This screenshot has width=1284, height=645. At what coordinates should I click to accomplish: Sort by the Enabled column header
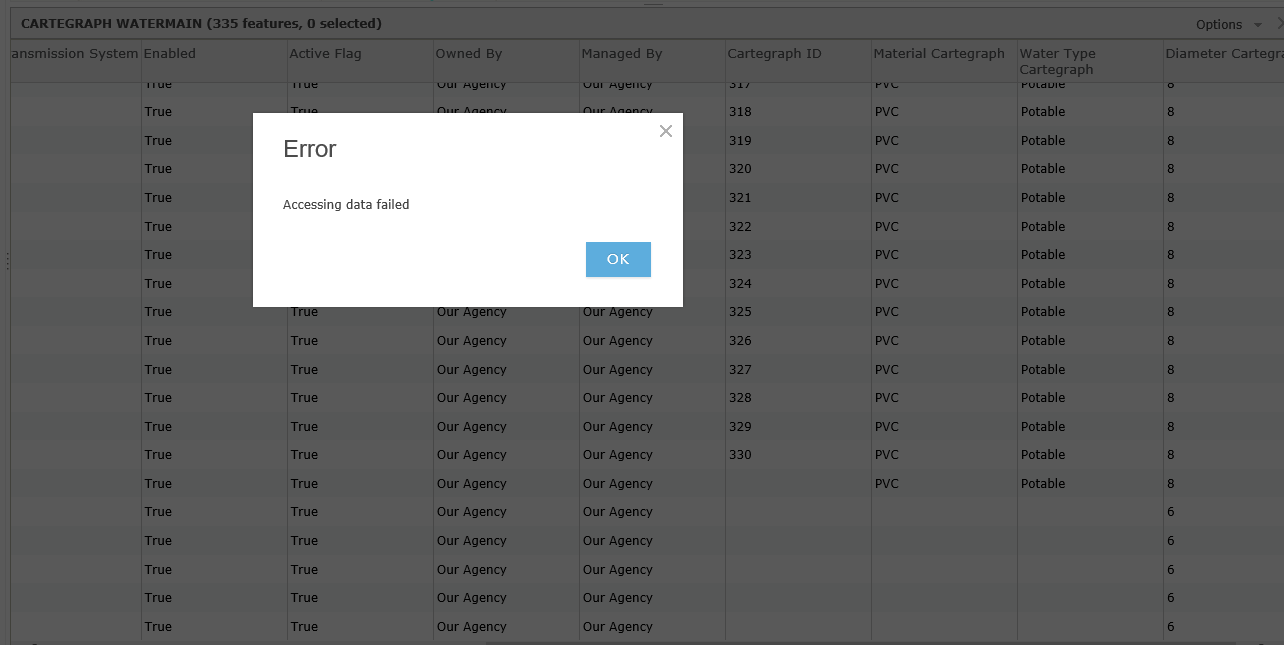[170, 54]
